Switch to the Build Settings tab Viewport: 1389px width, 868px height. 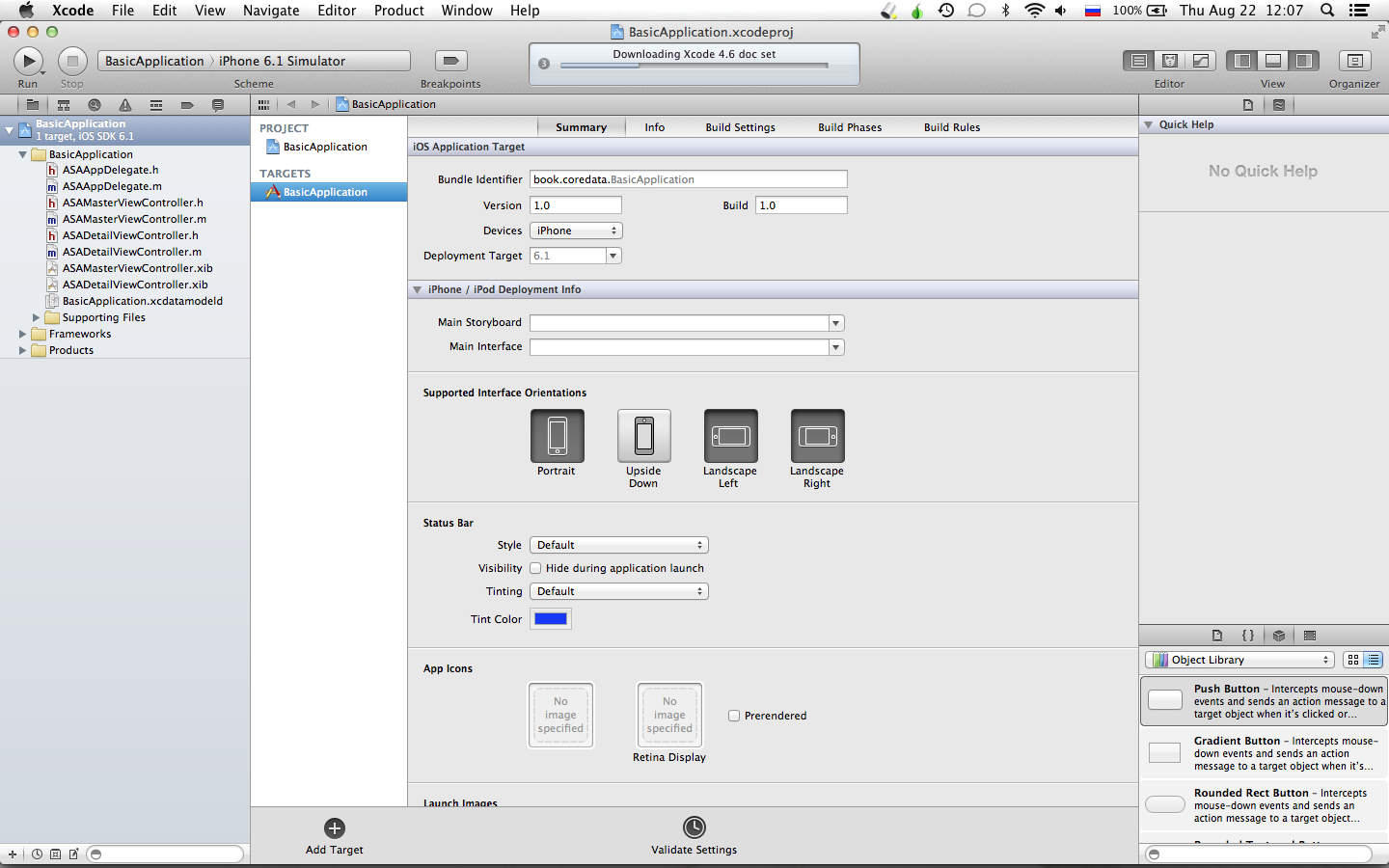pos(740,127)
